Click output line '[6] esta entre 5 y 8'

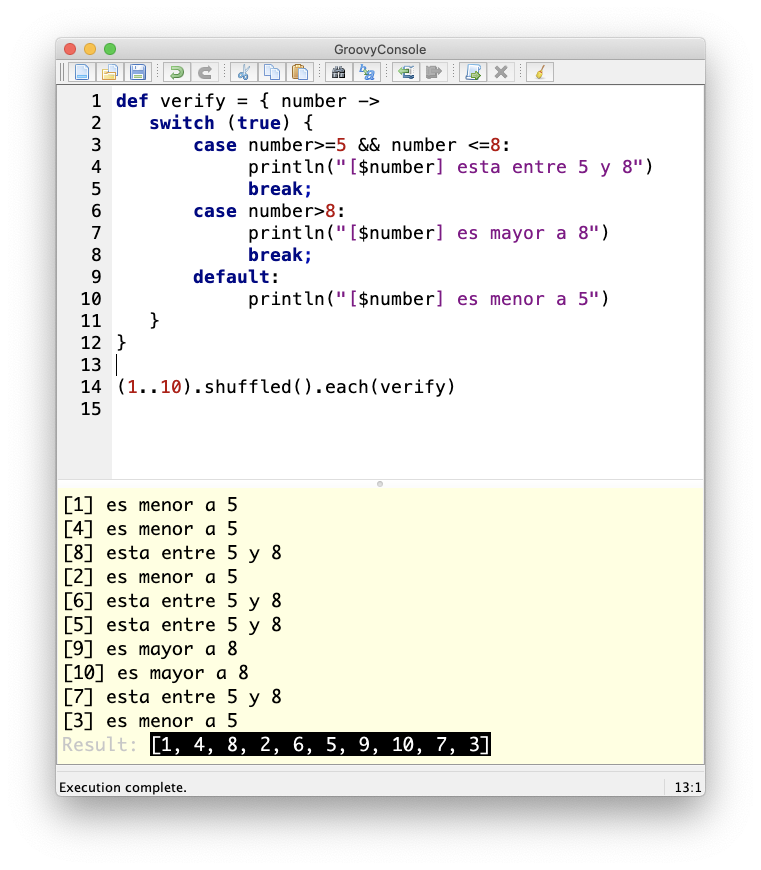coord(172,601)
